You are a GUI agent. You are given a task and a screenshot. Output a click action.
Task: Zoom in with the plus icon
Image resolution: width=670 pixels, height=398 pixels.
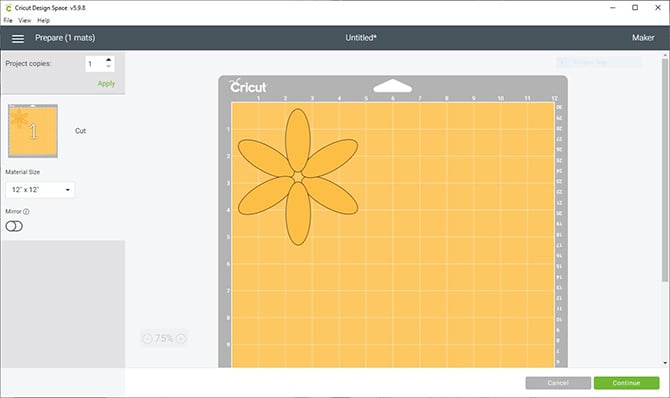pos(181,339)
